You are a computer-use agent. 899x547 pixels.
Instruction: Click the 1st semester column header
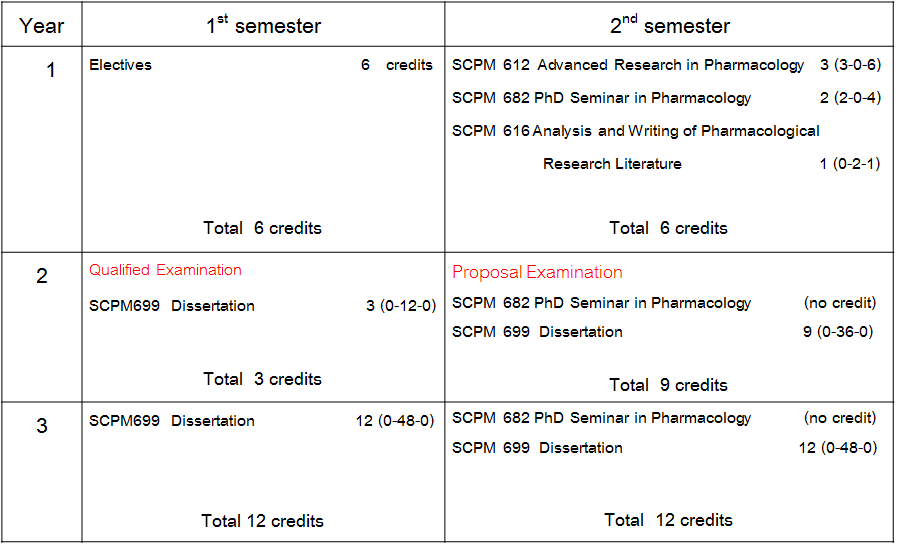263,26
